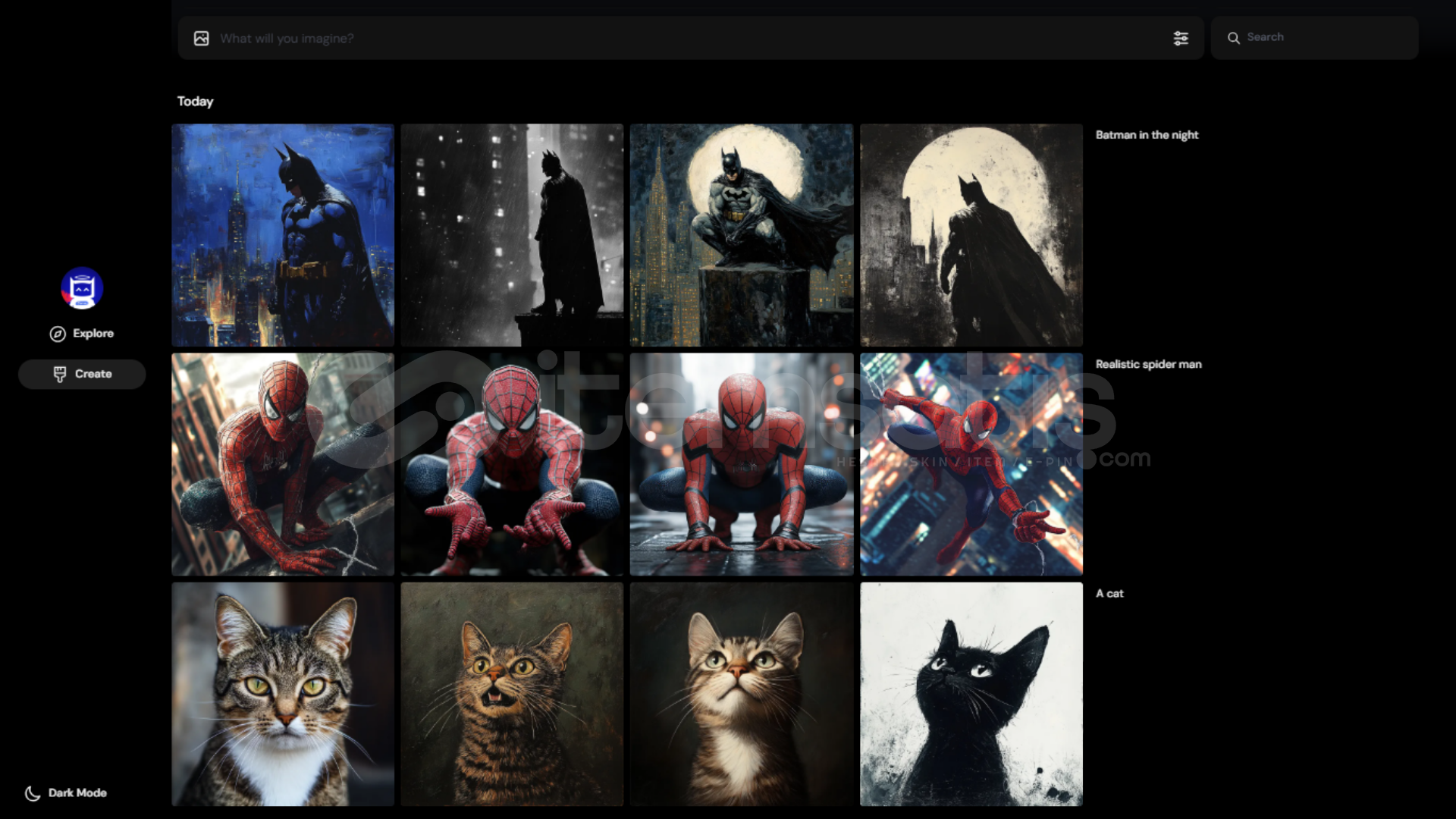Click the Explore compass icon
The width and height of the screenshot is (1456, 819).
coord(58,334)
